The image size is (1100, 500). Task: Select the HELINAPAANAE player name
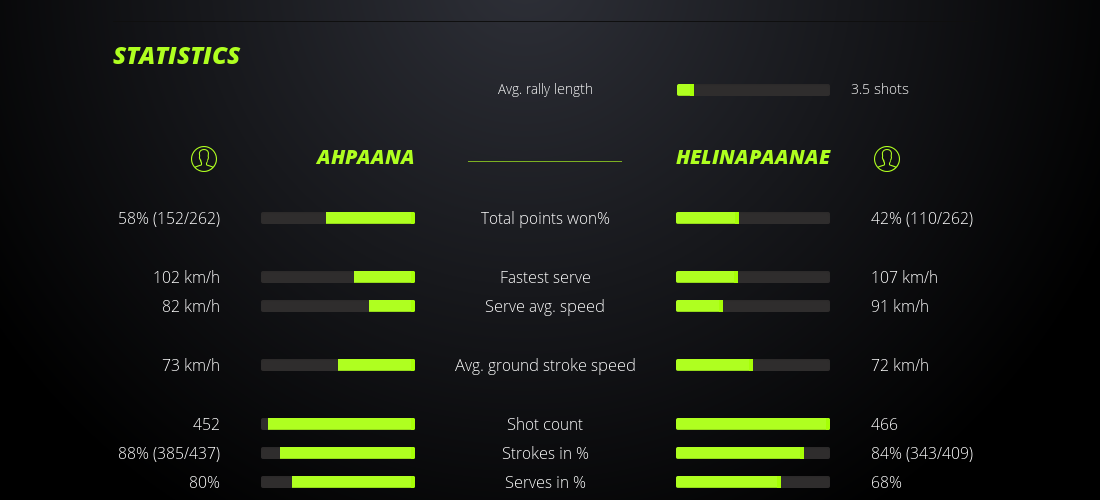(752, 158)
